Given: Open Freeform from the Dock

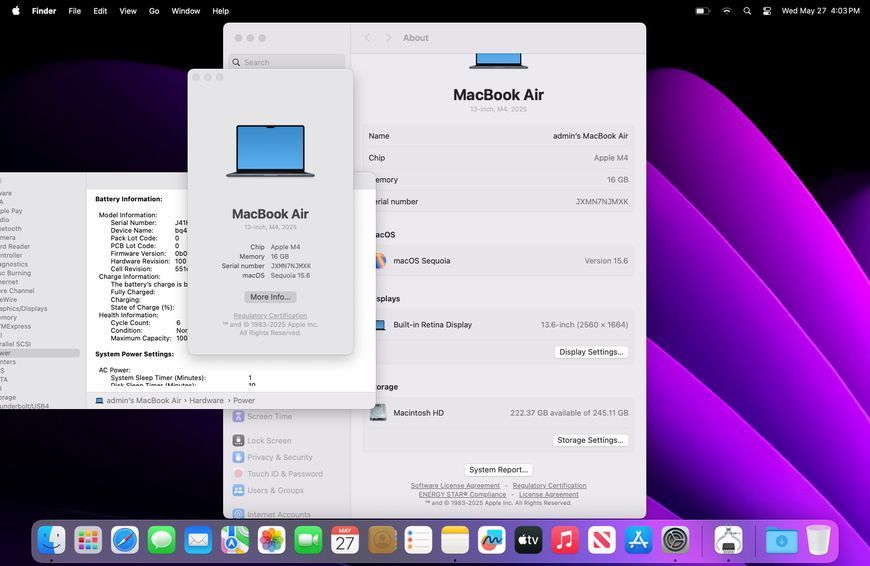Looking at the screenshot, I should (x=492, y=539).
